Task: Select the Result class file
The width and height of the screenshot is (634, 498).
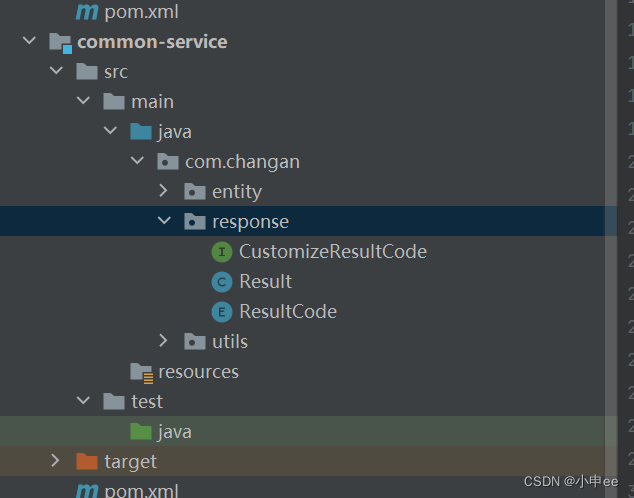Action: [265, 282]
